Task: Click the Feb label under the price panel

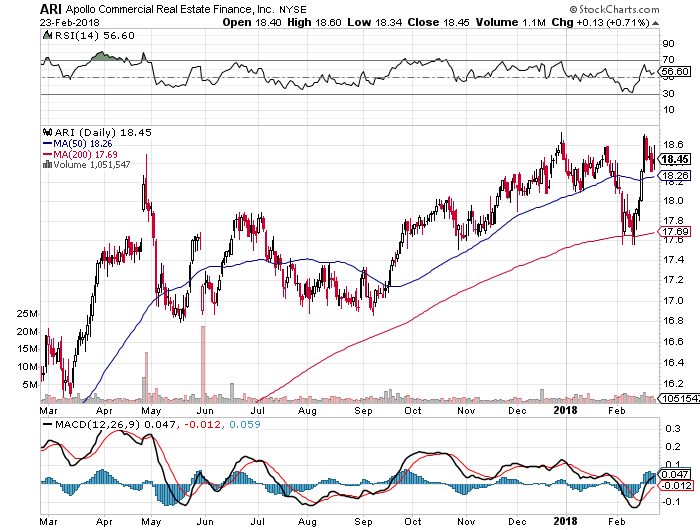Action: click(617, 411)
